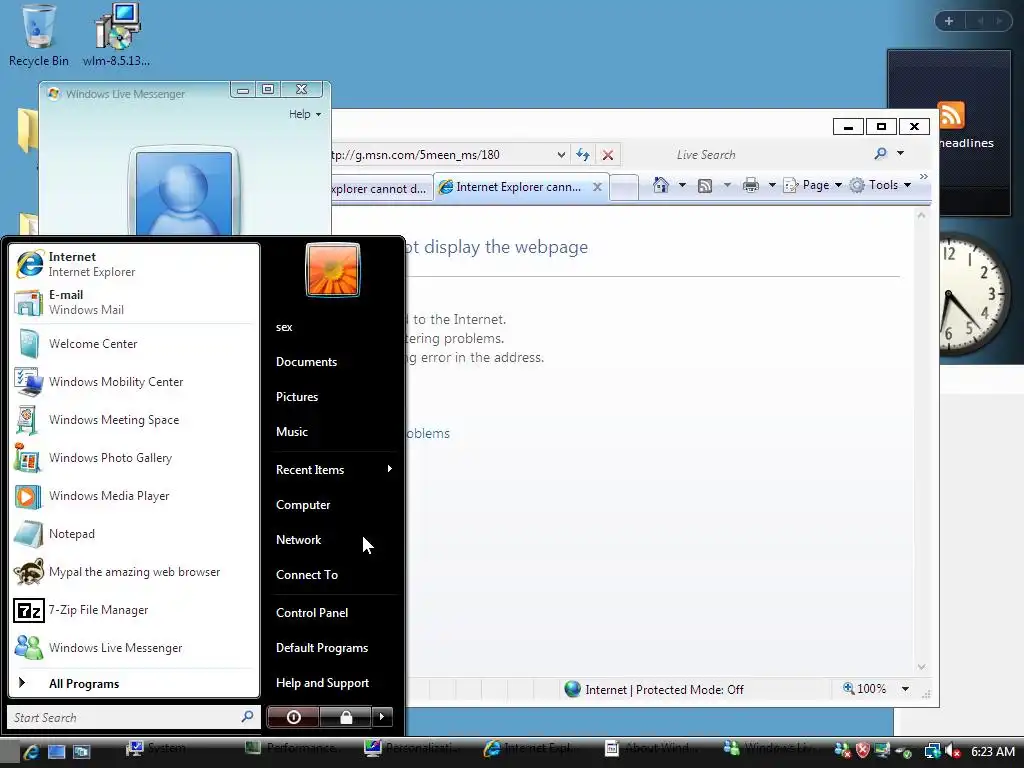The image size is (1024, 768).
Task: Open Windows Mail E-mail entry
Action: pyautogui.click(x=134, y=302)
